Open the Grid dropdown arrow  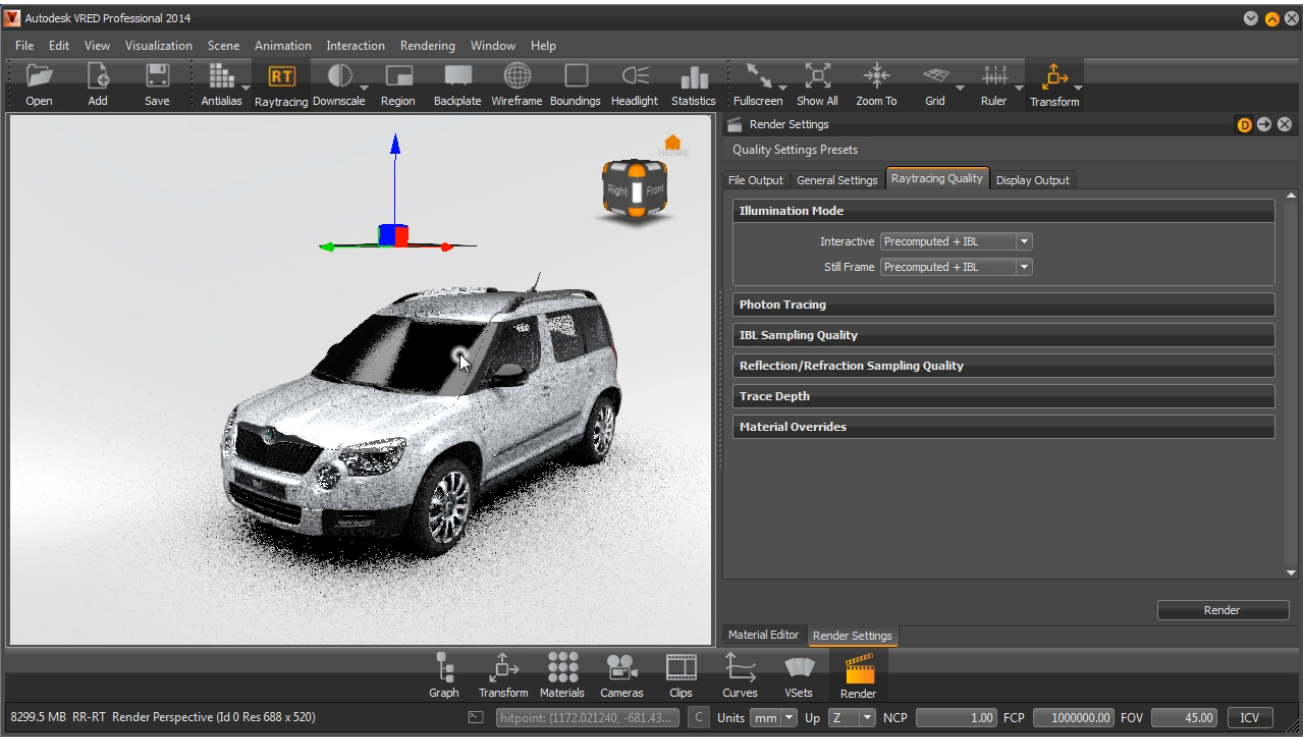pyautogui.click(x=960, y=87)
